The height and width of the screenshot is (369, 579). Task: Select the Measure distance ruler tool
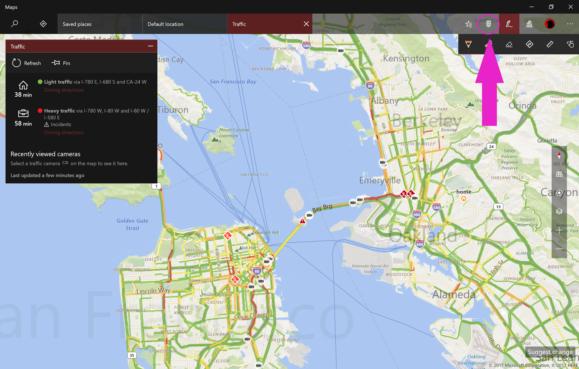pyautogui.click(x=549, y=44)
